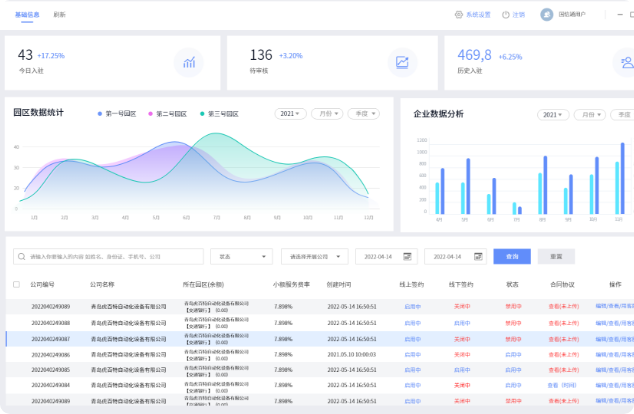This screenshot has height=414, width=634.
Task: Check the row checkbox for company 2022042490087
Action: pyautogui.click(x=16, y=339)
